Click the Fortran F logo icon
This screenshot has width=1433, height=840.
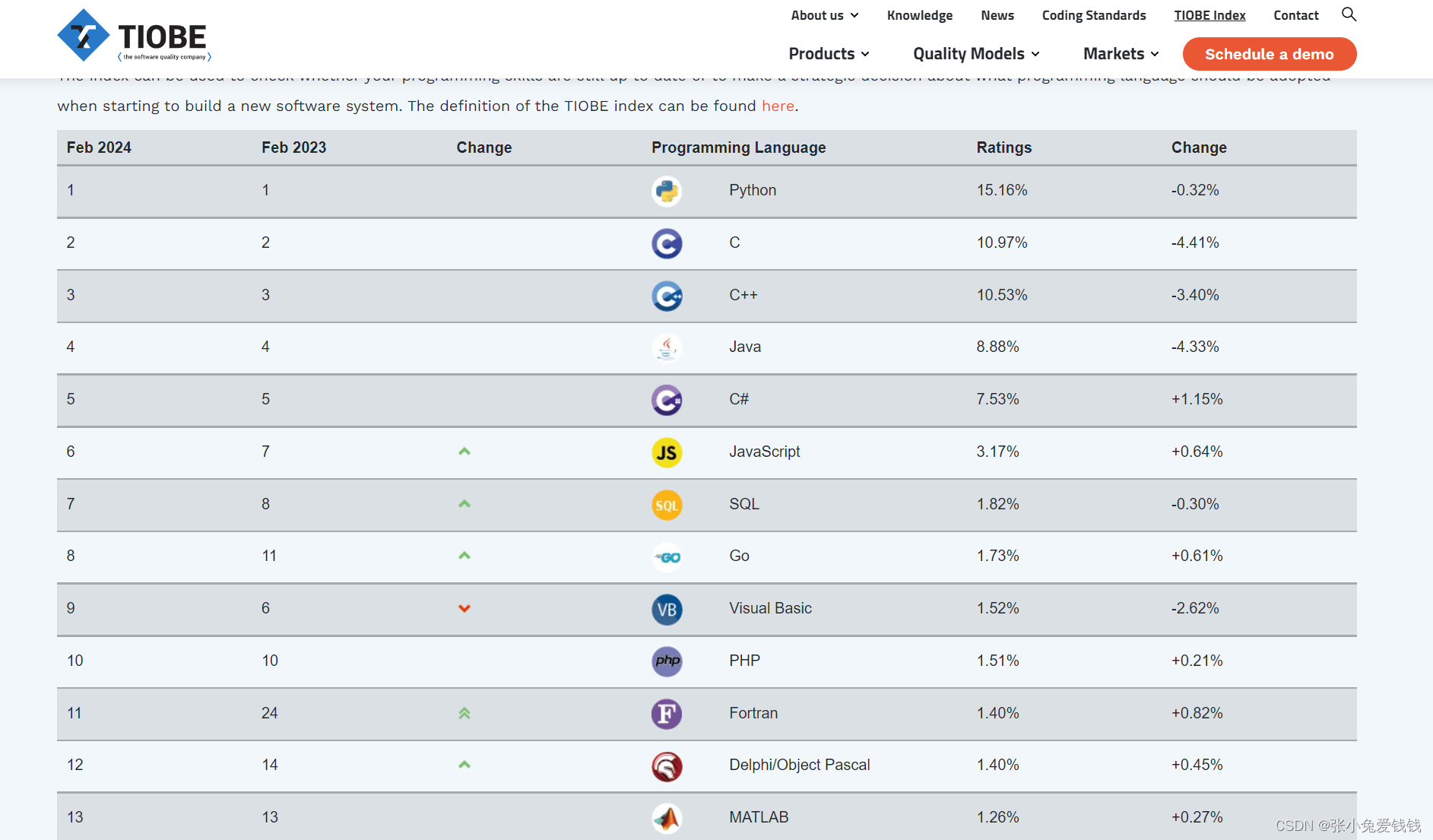[667, 714]
